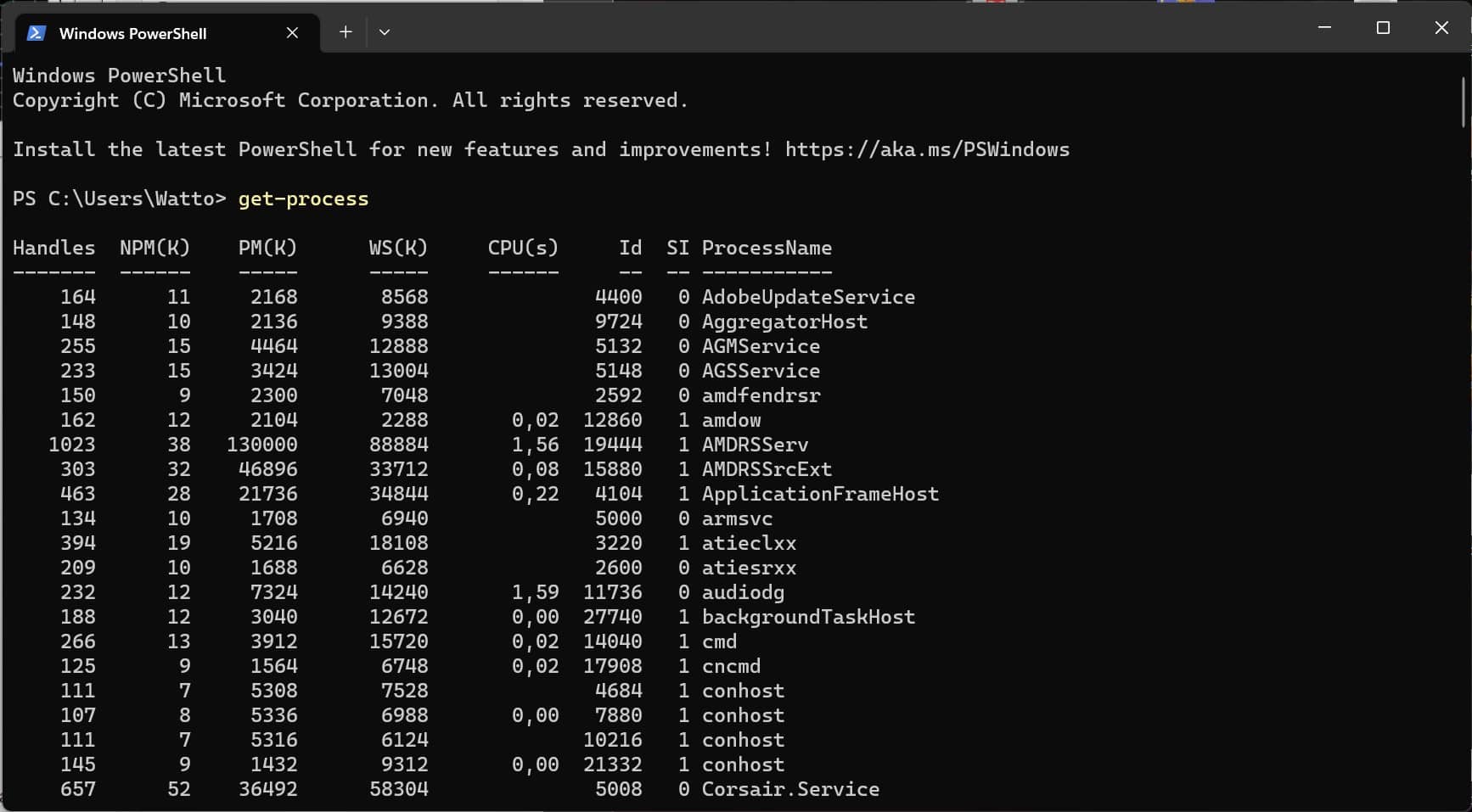Click the ProcessName column header
The height and width of the screenshot is (812, 1472).
767,249
